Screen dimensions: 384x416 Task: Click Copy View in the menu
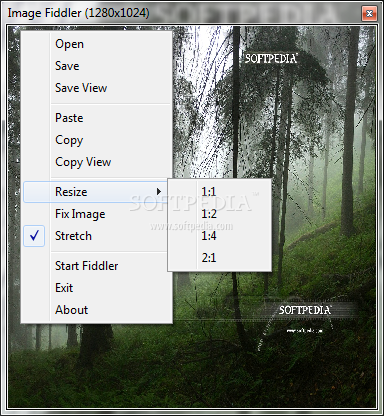pyautogui.click(x=97, y=162)
